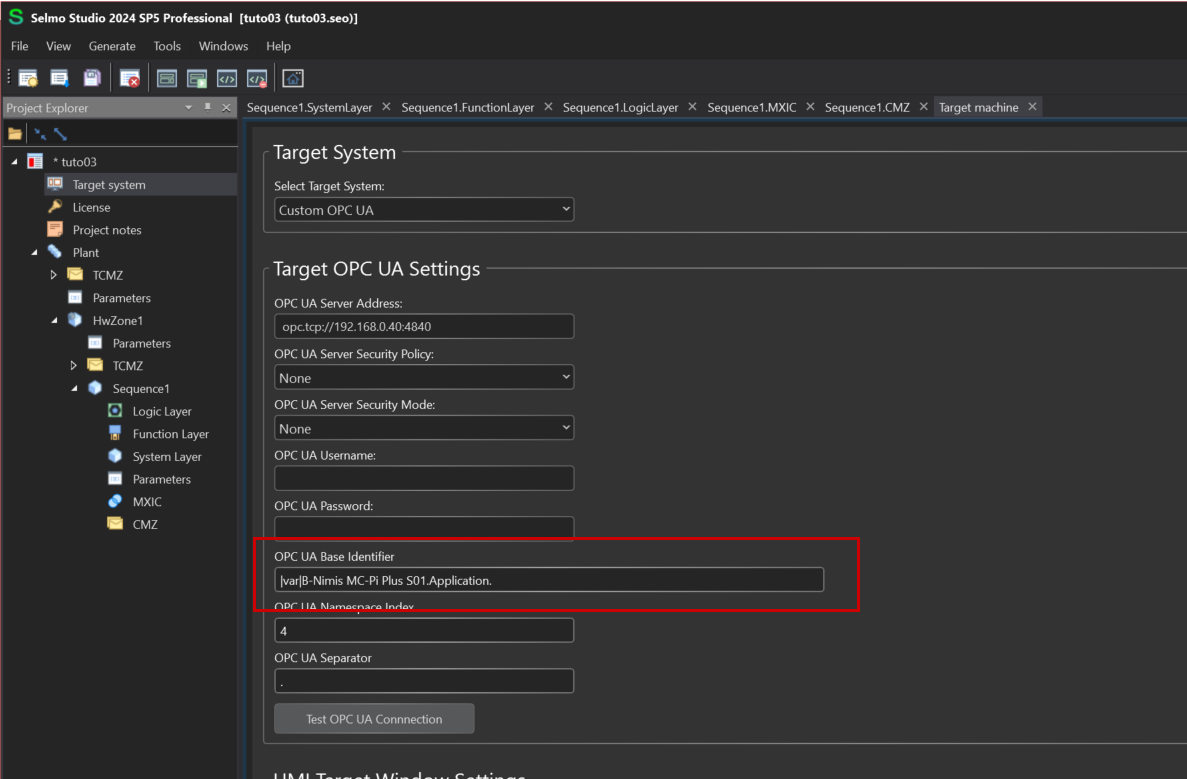Click the OPC UA Namespace Index field
1187x779 pixels.
[424, 631]
